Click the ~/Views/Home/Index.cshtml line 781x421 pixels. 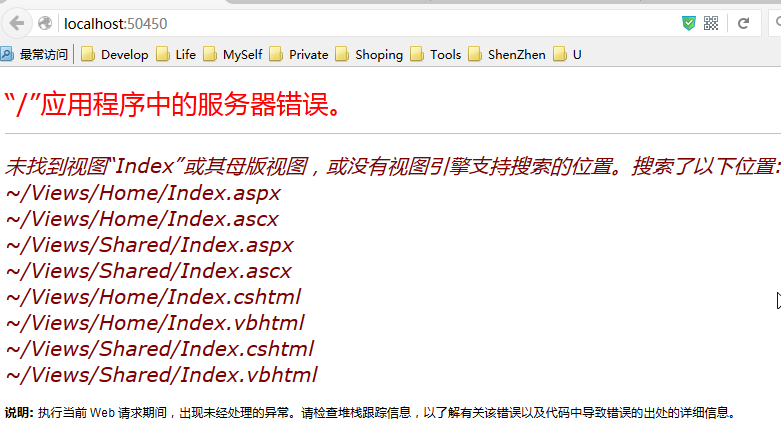153,296
